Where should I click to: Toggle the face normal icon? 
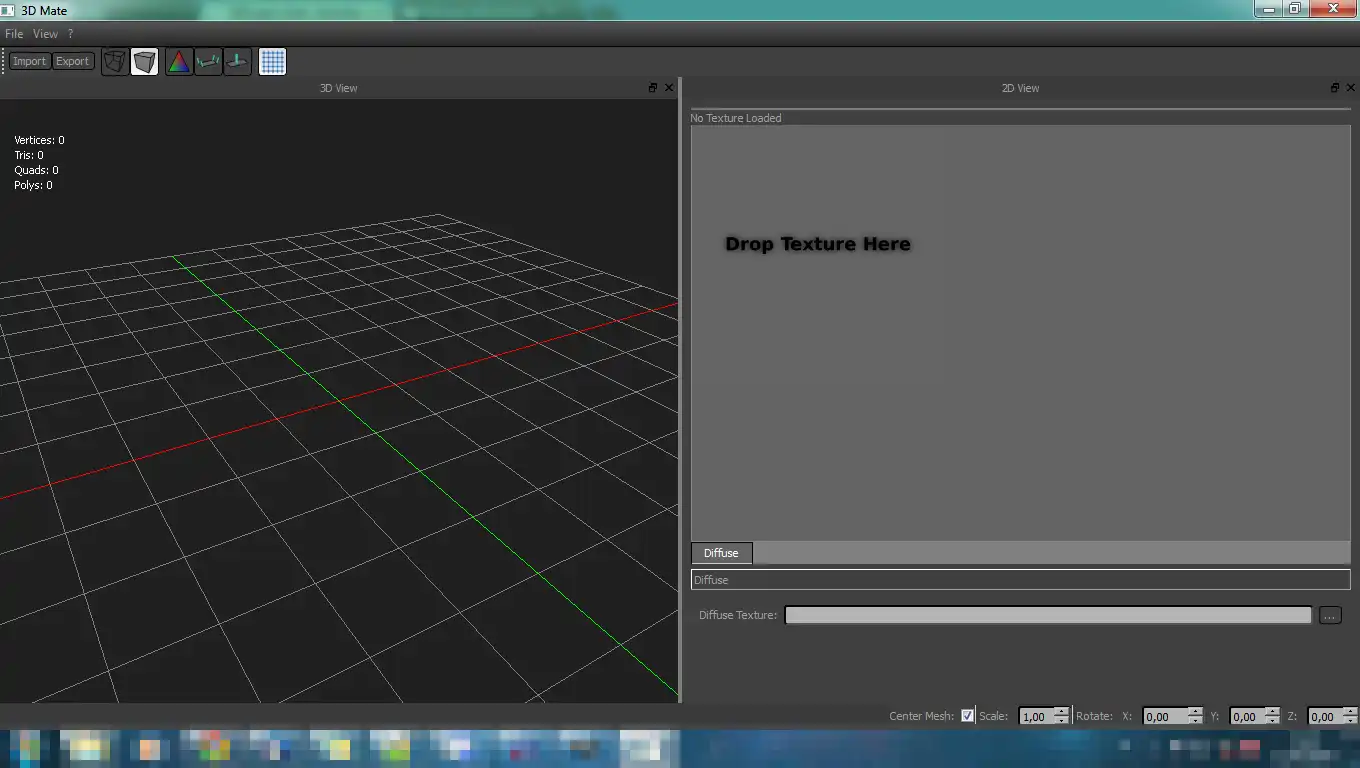point(237,62)
